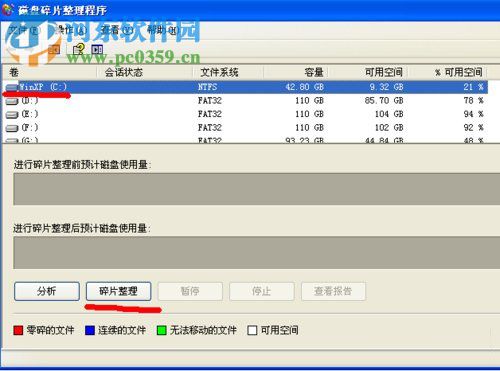This screenshot has height=371, width=500.
Task: Open the 文件 menu
Action: [24, 30]
